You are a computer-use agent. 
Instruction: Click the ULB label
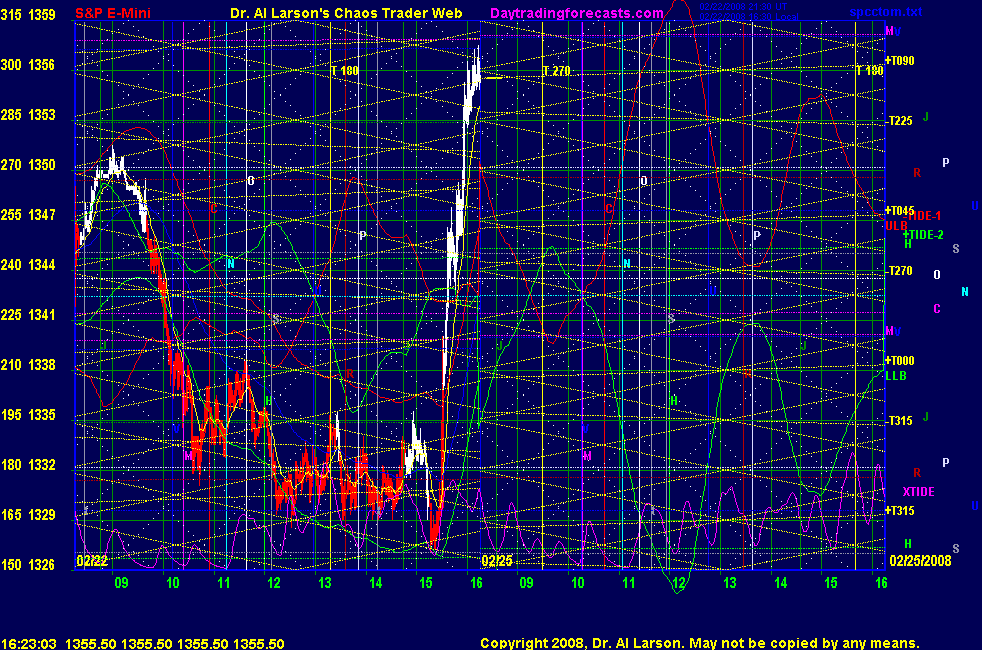coord(896,226)
